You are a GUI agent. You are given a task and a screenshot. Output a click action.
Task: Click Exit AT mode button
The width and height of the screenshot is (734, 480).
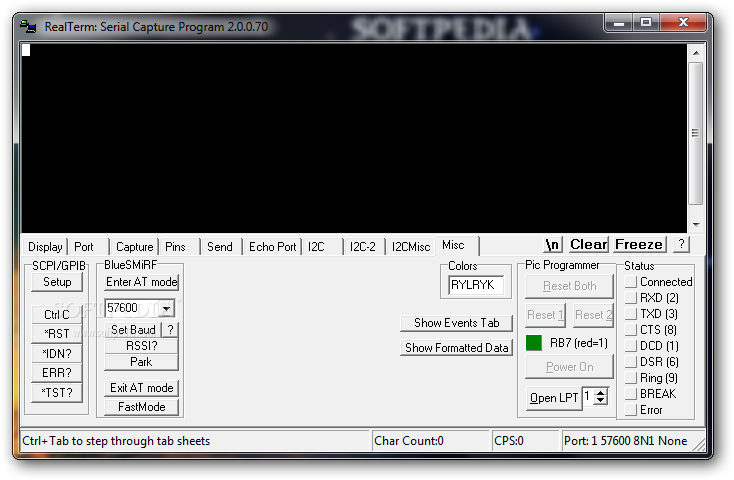click(x=141, y=388)
